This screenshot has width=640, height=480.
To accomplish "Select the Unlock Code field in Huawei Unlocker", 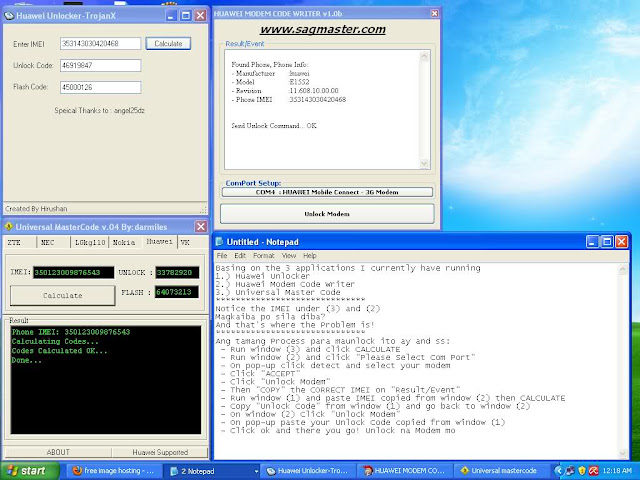I will point(100,65).
